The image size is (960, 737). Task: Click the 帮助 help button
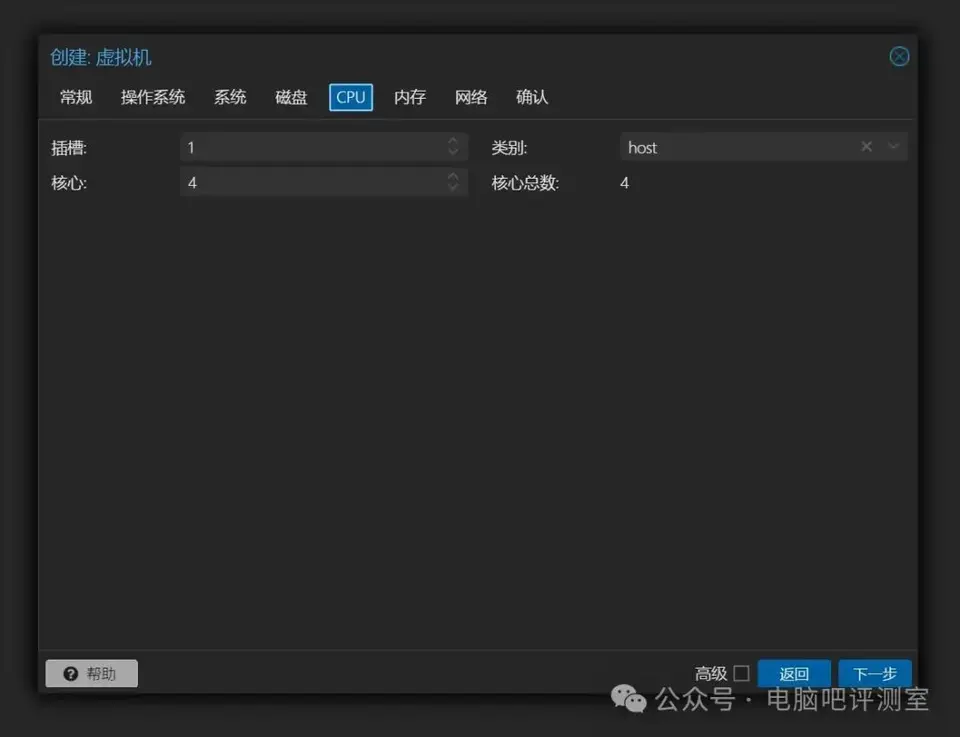[x=91, y=673]
